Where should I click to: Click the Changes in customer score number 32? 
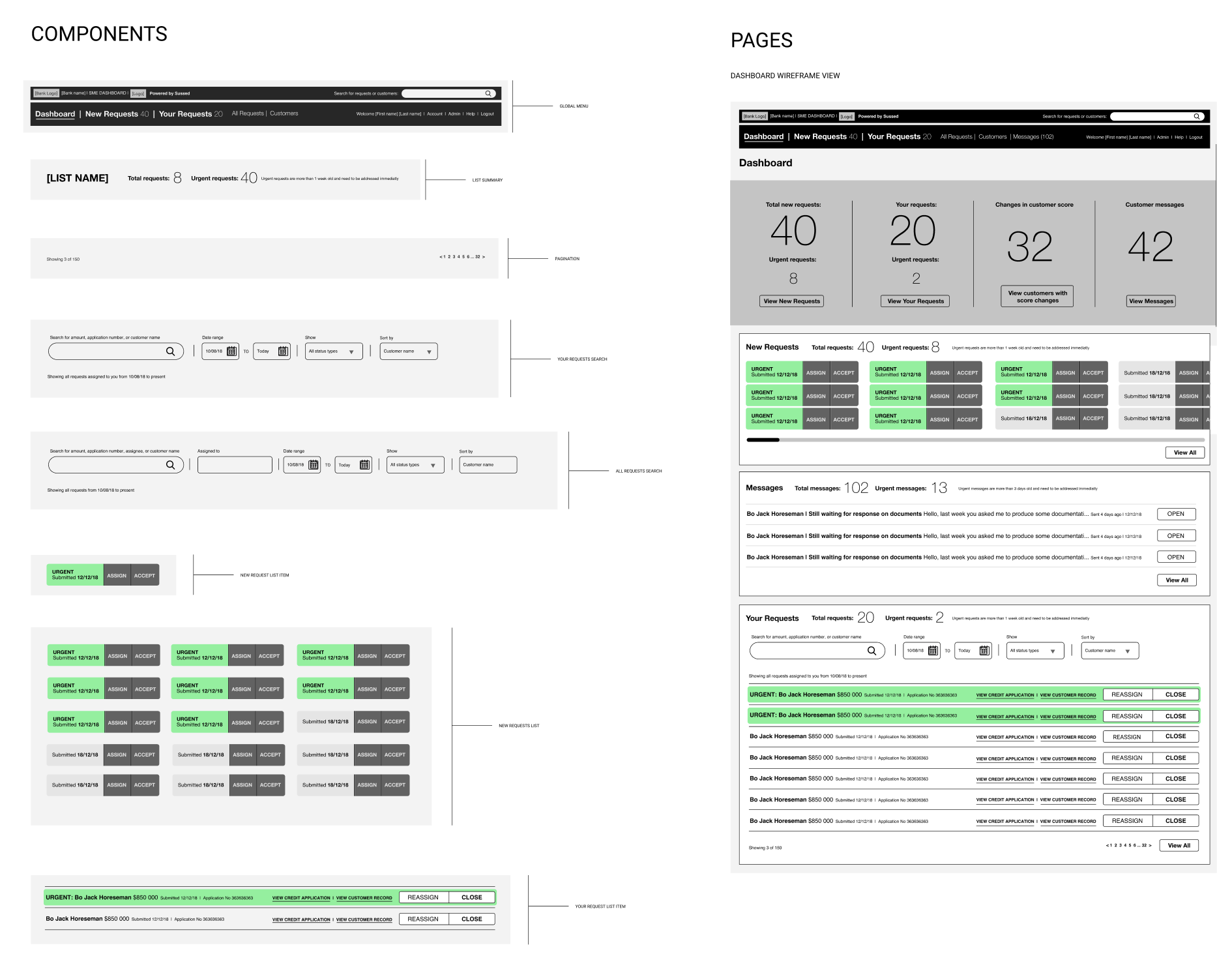click(x=1030, y=246)
